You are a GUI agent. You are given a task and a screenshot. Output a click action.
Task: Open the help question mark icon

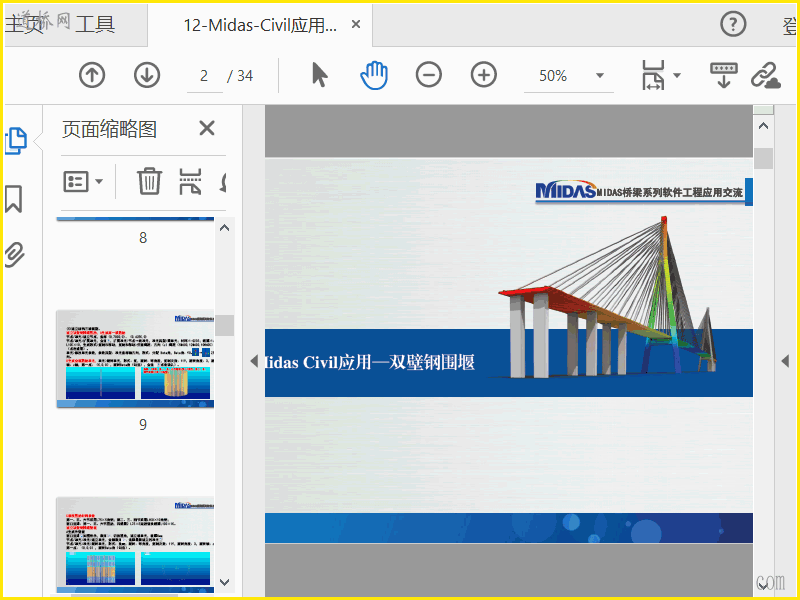pyautogui.click(x=733, y=23)
